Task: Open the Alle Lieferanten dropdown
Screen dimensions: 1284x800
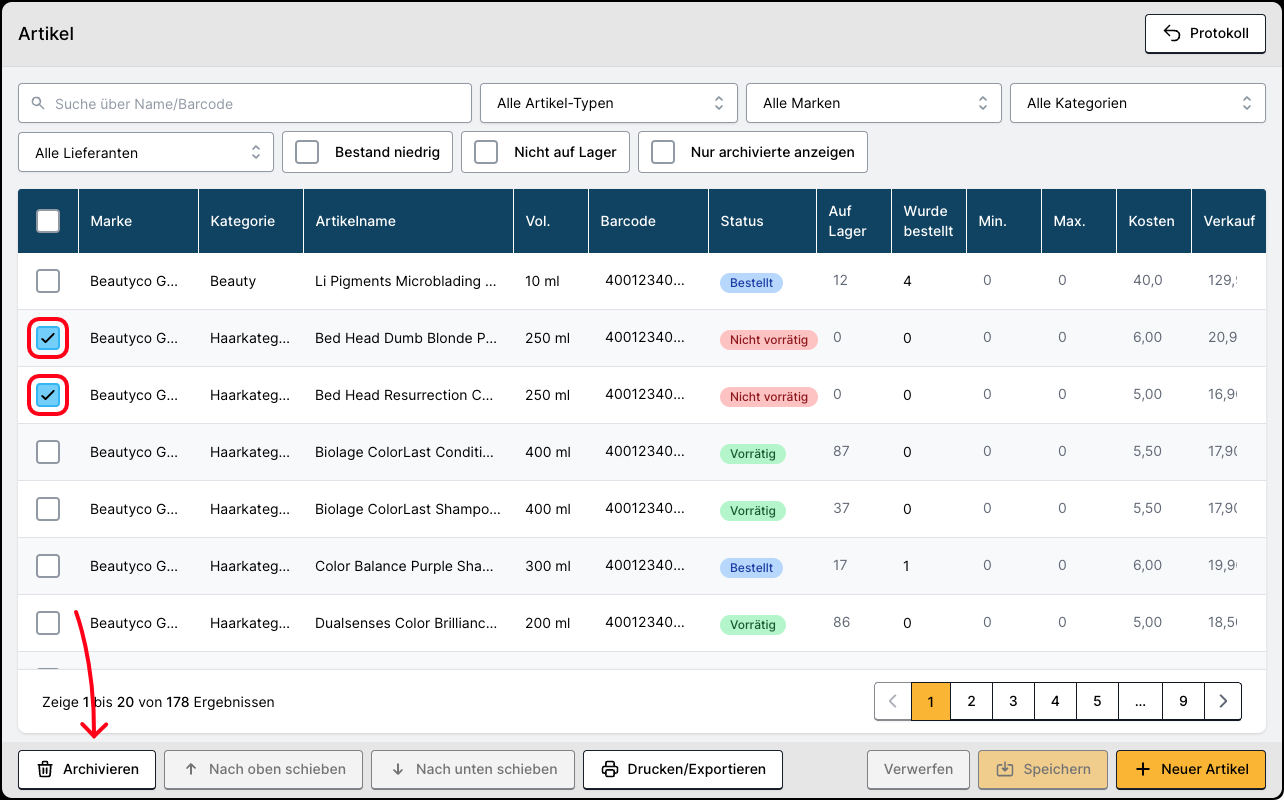Action: [x=146, y=152]
